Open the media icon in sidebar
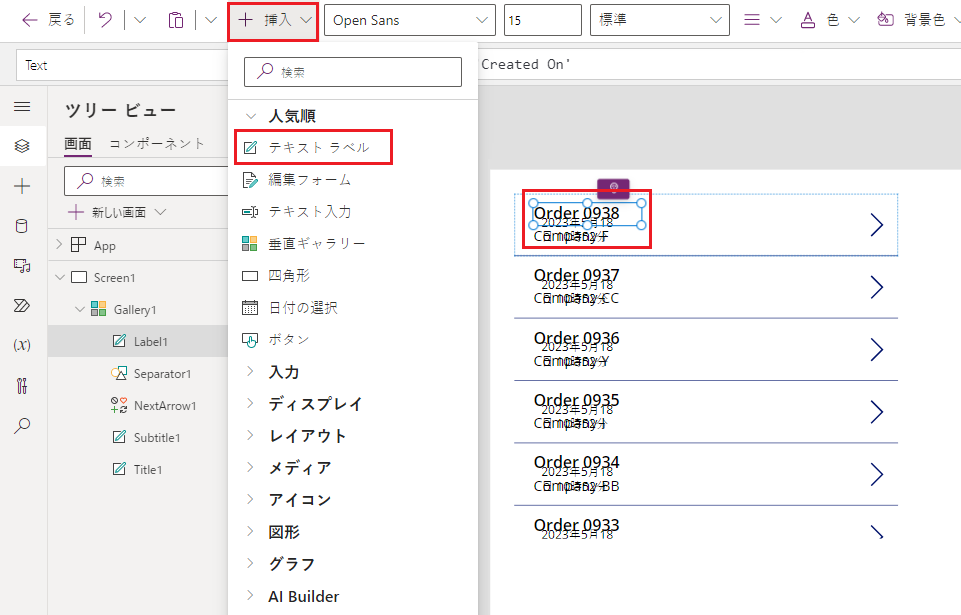 22,265
